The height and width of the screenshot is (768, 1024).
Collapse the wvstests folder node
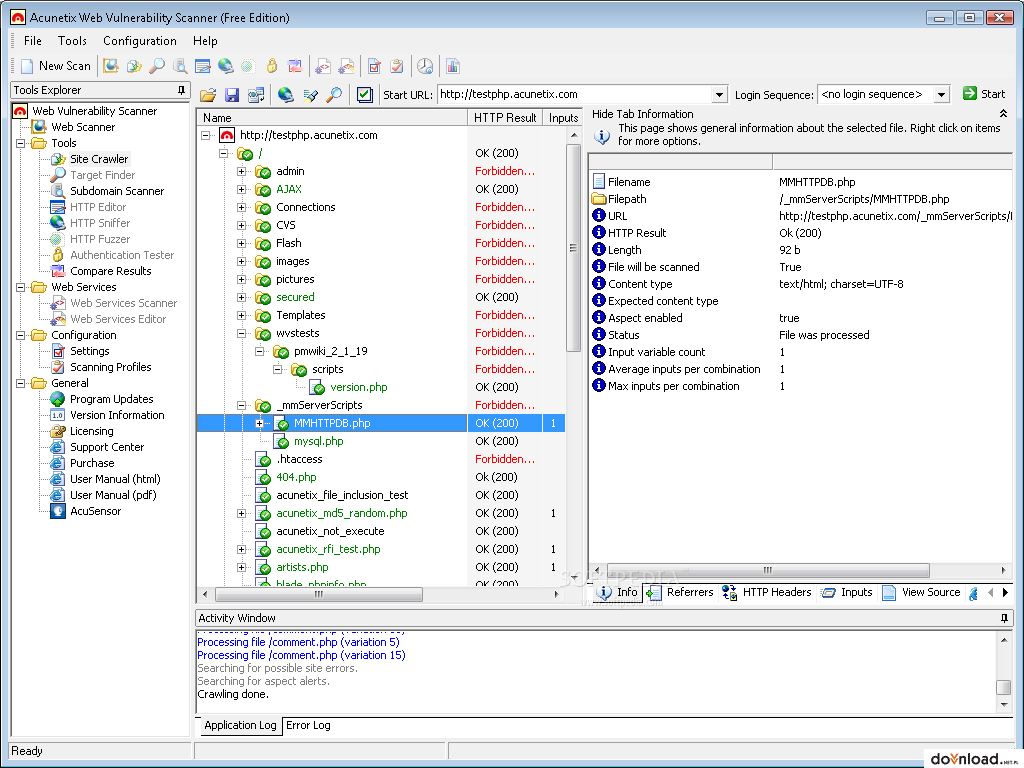(242, 333)
